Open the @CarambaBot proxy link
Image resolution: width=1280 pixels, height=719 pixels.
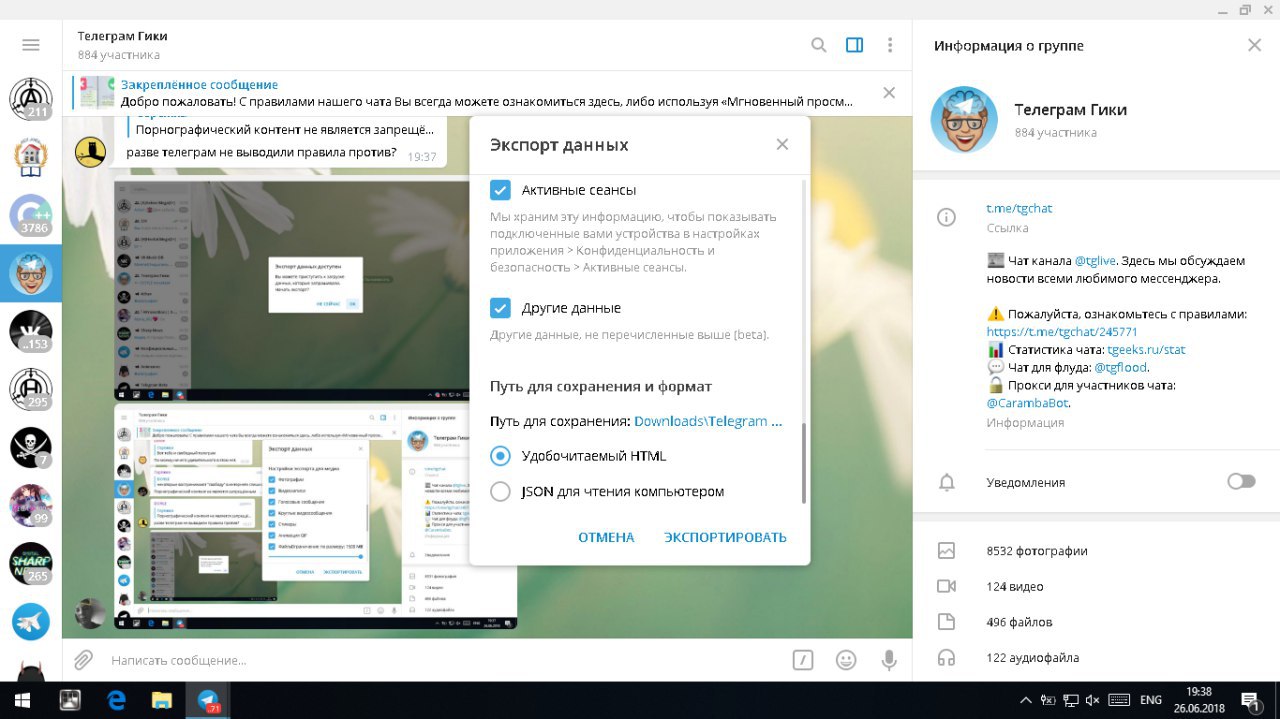coord(1027,403)
